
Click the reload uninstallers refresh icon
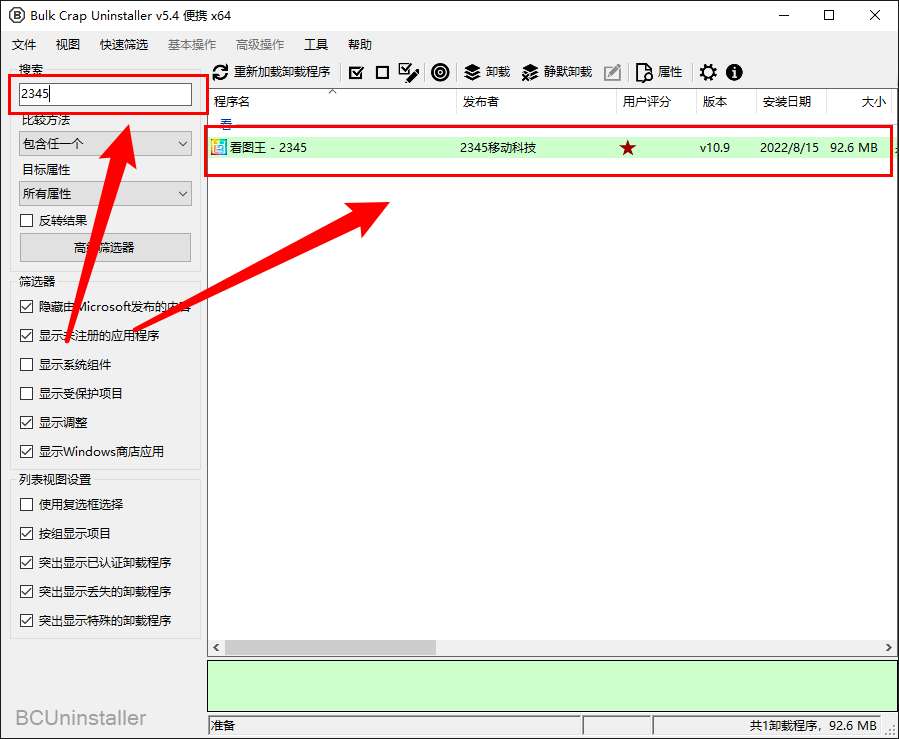tap(221, 72)
